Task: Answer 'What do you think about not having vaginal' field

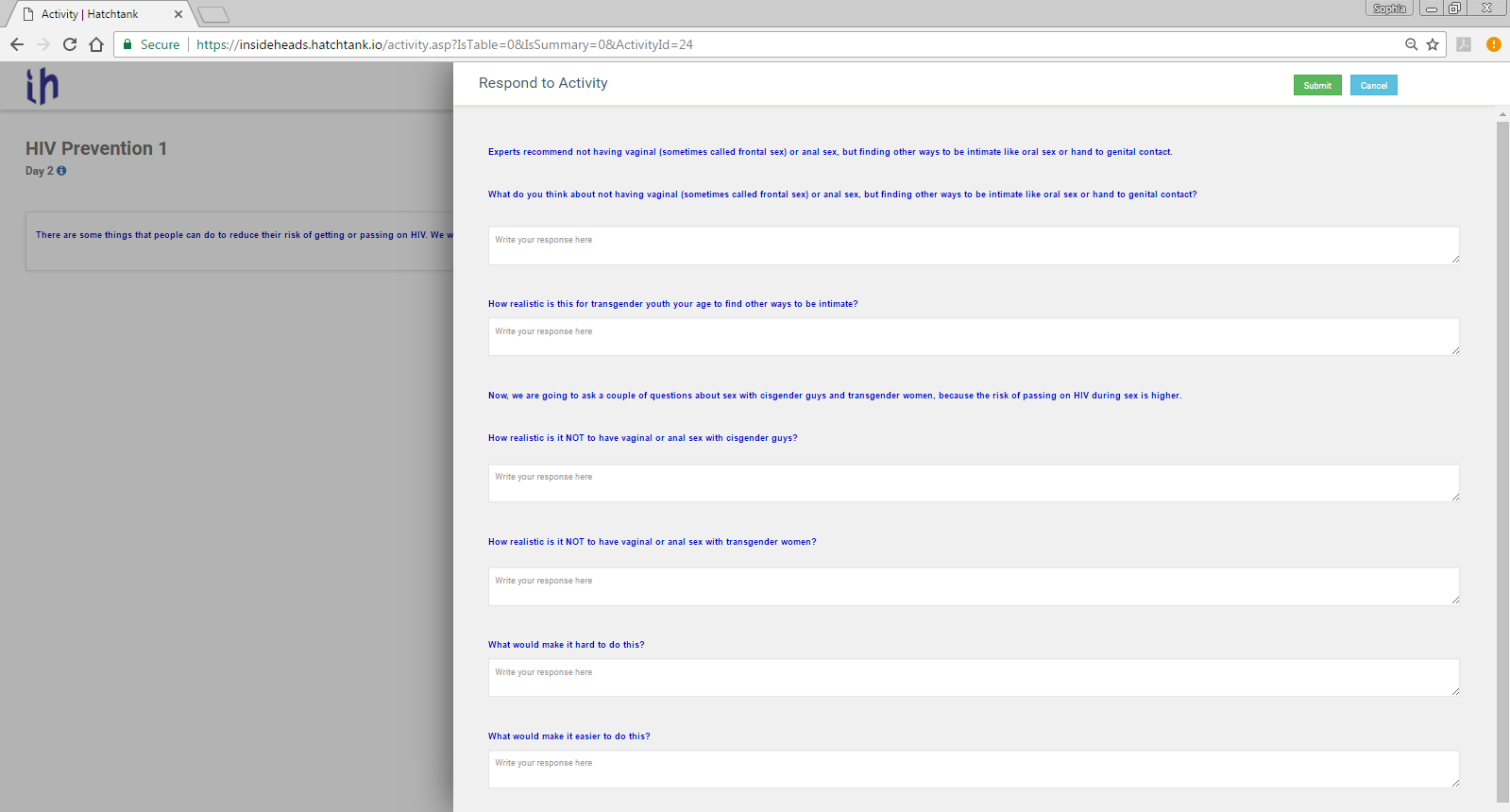Action: [974, 245]
